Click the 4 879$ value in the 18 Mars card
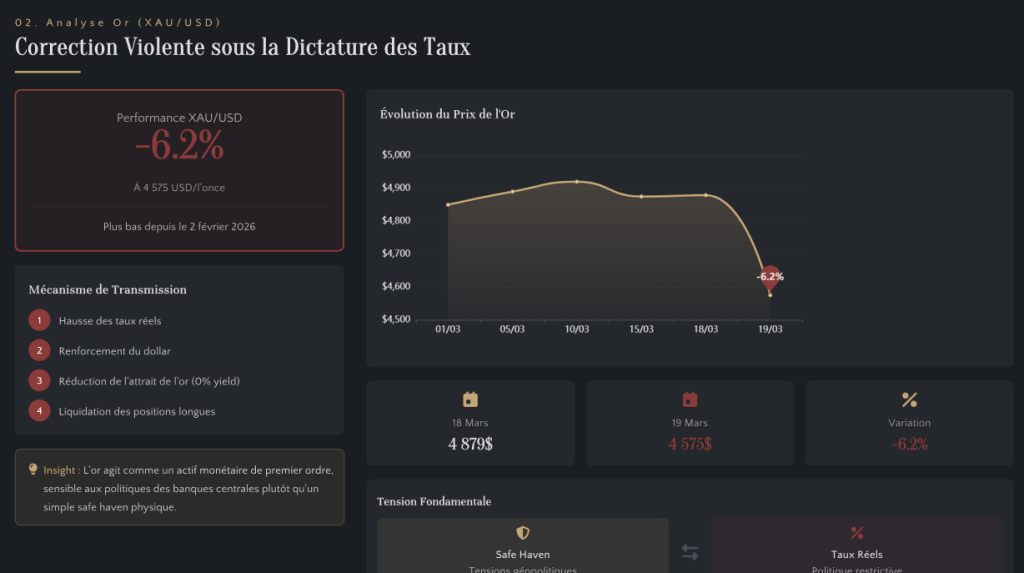This screenshot has width=1024, height=573. pos(470,444)
